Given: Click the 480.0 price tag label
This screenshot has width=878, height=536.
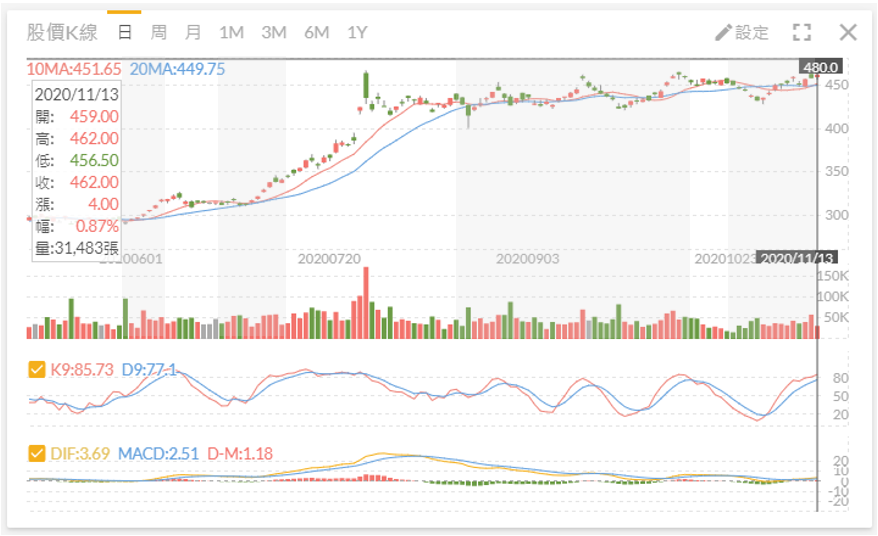Looking at the screenshot, I should pyautogui.click(x=820, y=67).
